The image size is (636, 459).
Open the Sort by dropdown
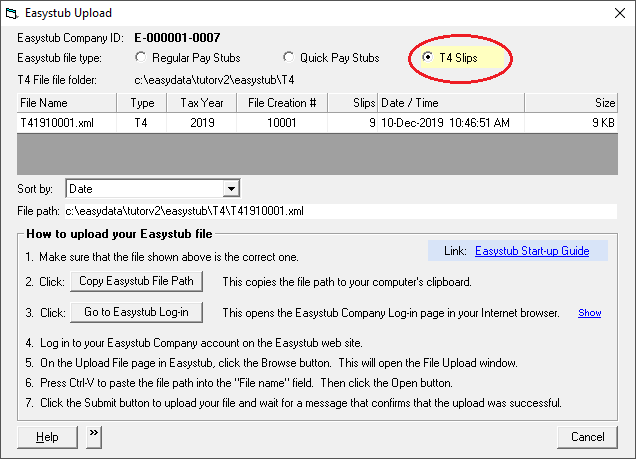tap(231, 189)
